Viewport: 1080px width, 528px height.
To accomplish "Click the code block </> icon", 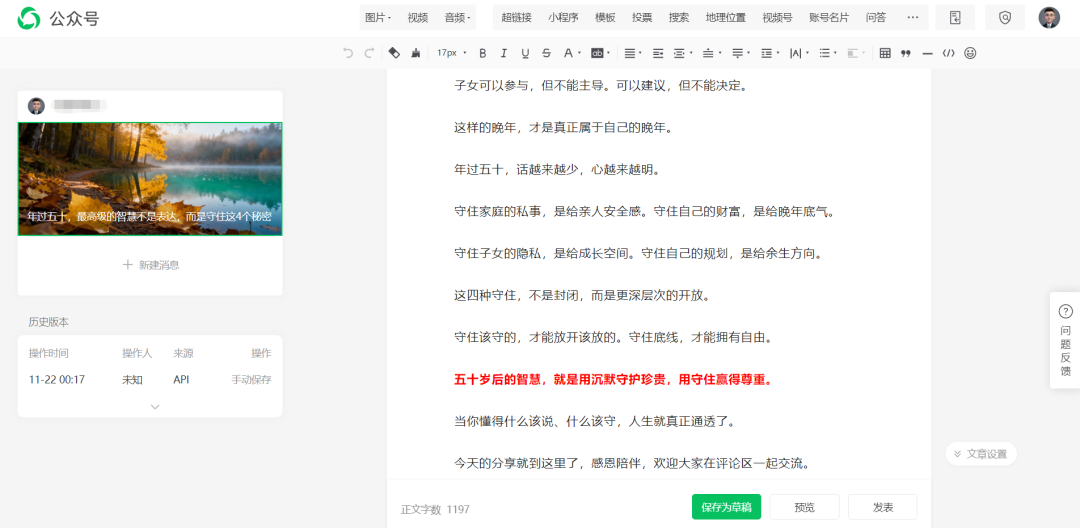I will click(949, 53).
